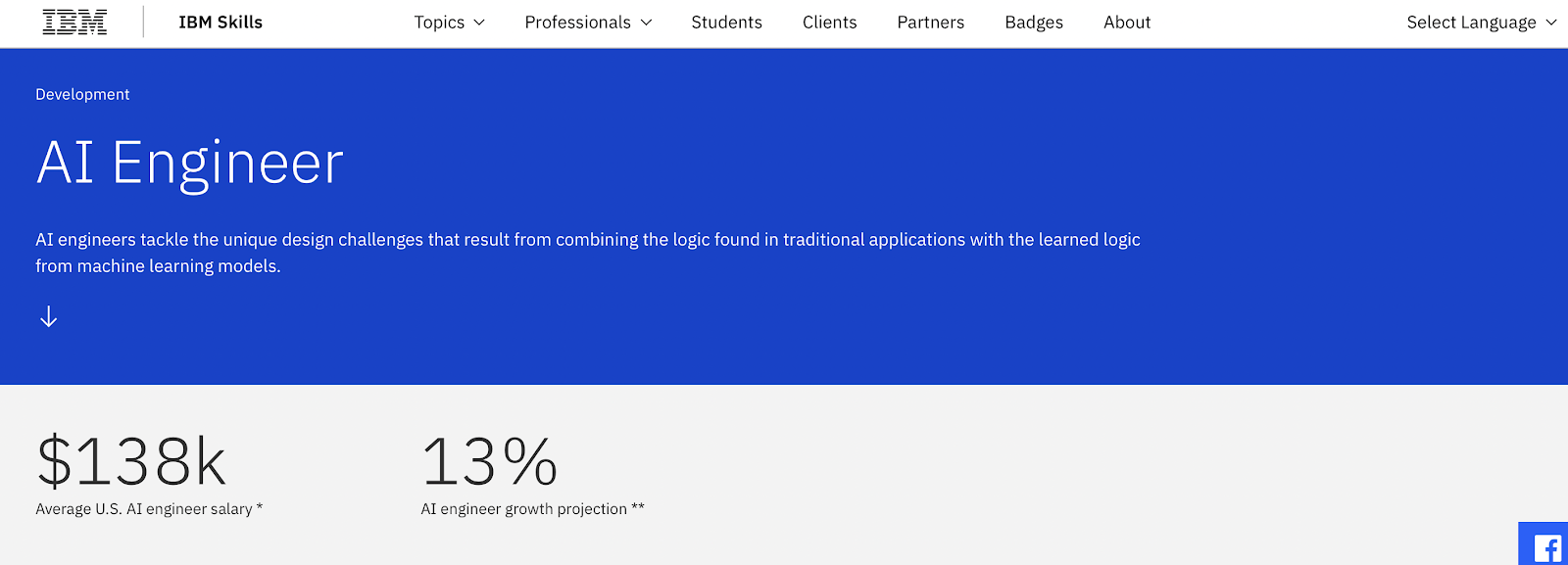This screenshot has width=1568, height=565.
Task: Open the Facebook share icon
Action: pos(1546,547)
